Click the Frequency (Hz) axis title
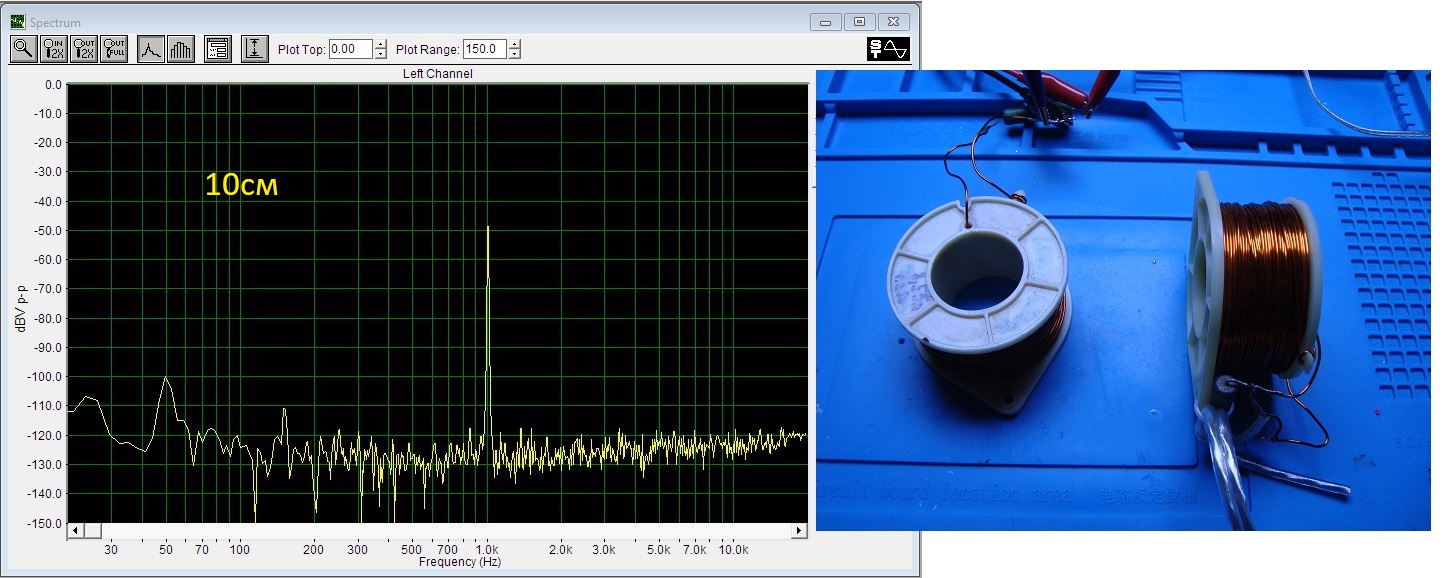Screen dimensions: 1446x578 point(460,562)
